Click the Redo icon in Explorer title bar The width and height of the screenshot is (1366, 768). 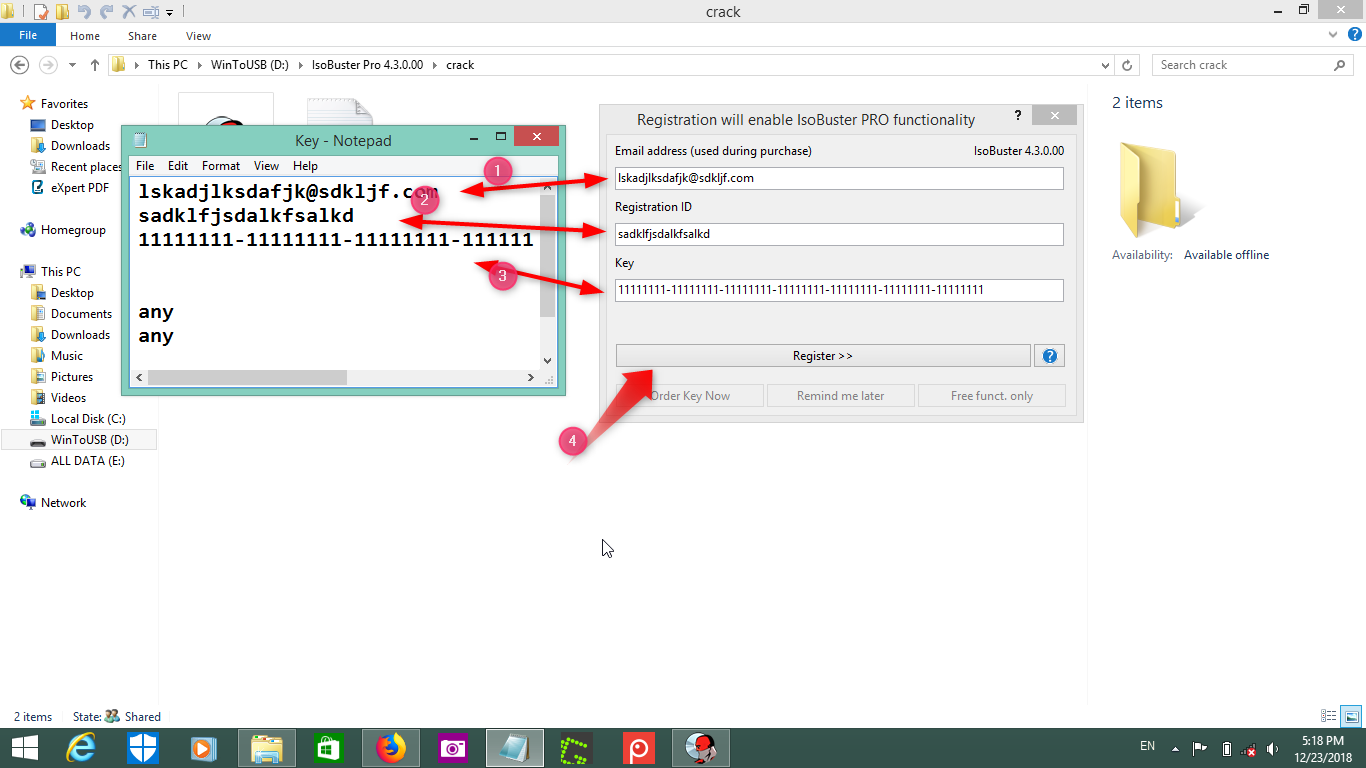click(x=106, y=12)
